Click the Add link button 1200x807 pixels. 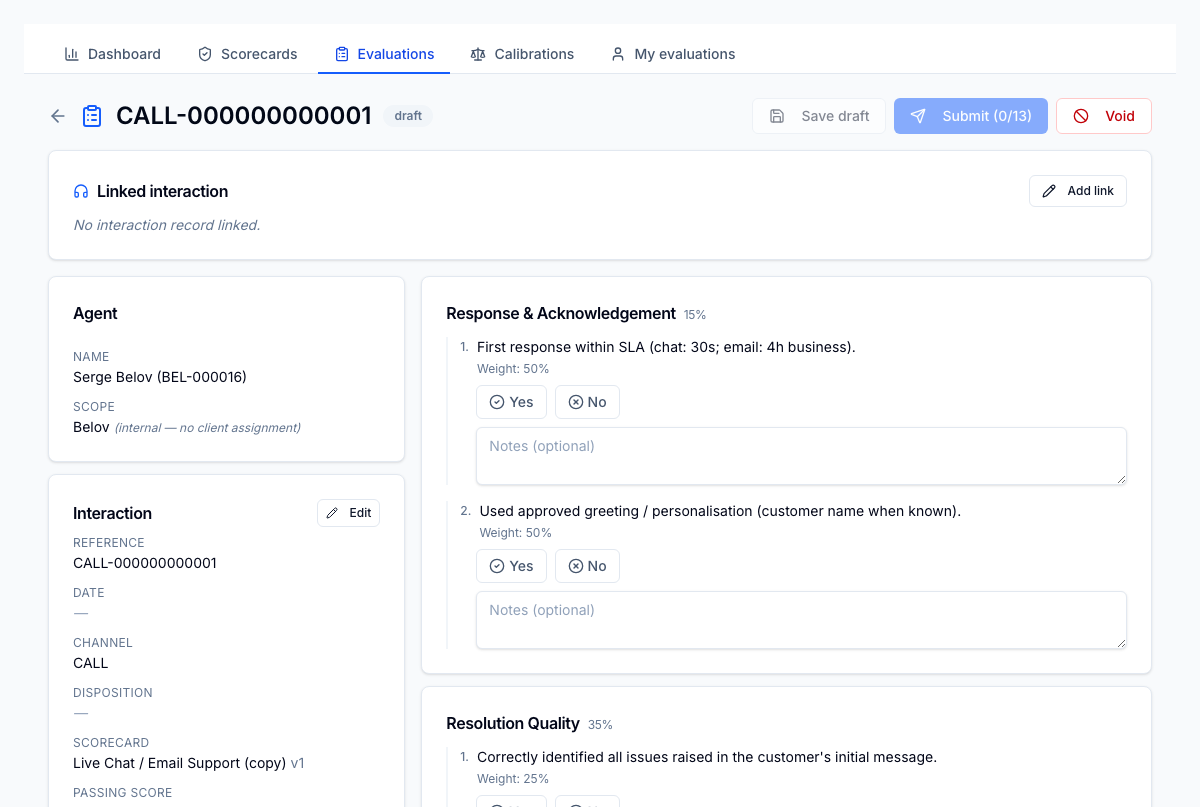1078,191
